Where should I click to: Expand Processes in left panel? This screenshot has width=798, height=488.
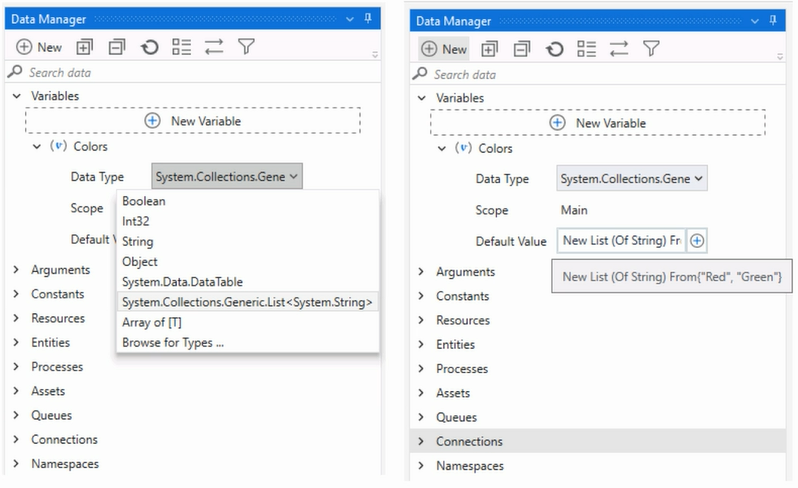pos(16,367)
